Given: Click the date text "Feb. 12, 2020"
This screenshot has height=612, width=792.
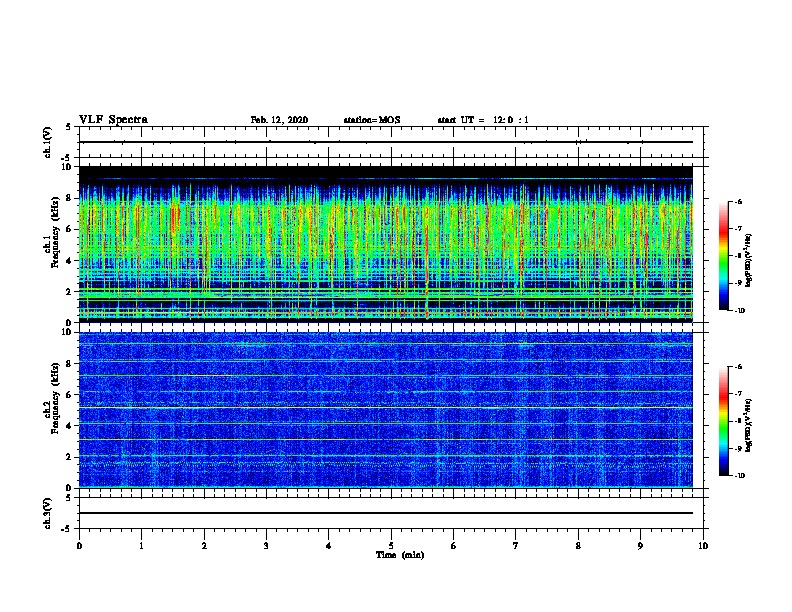Looking at the screenshot, I should point(279,120).
